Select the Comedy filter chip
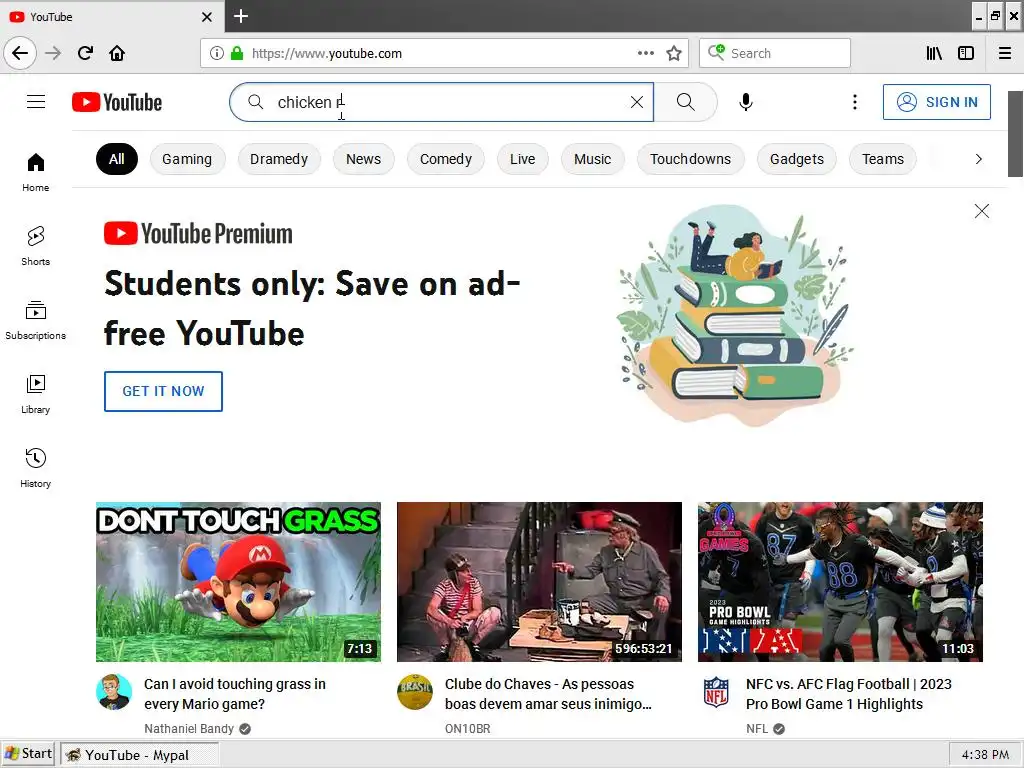This screenshot has width=1024, height=768. (x=445, y=159)
